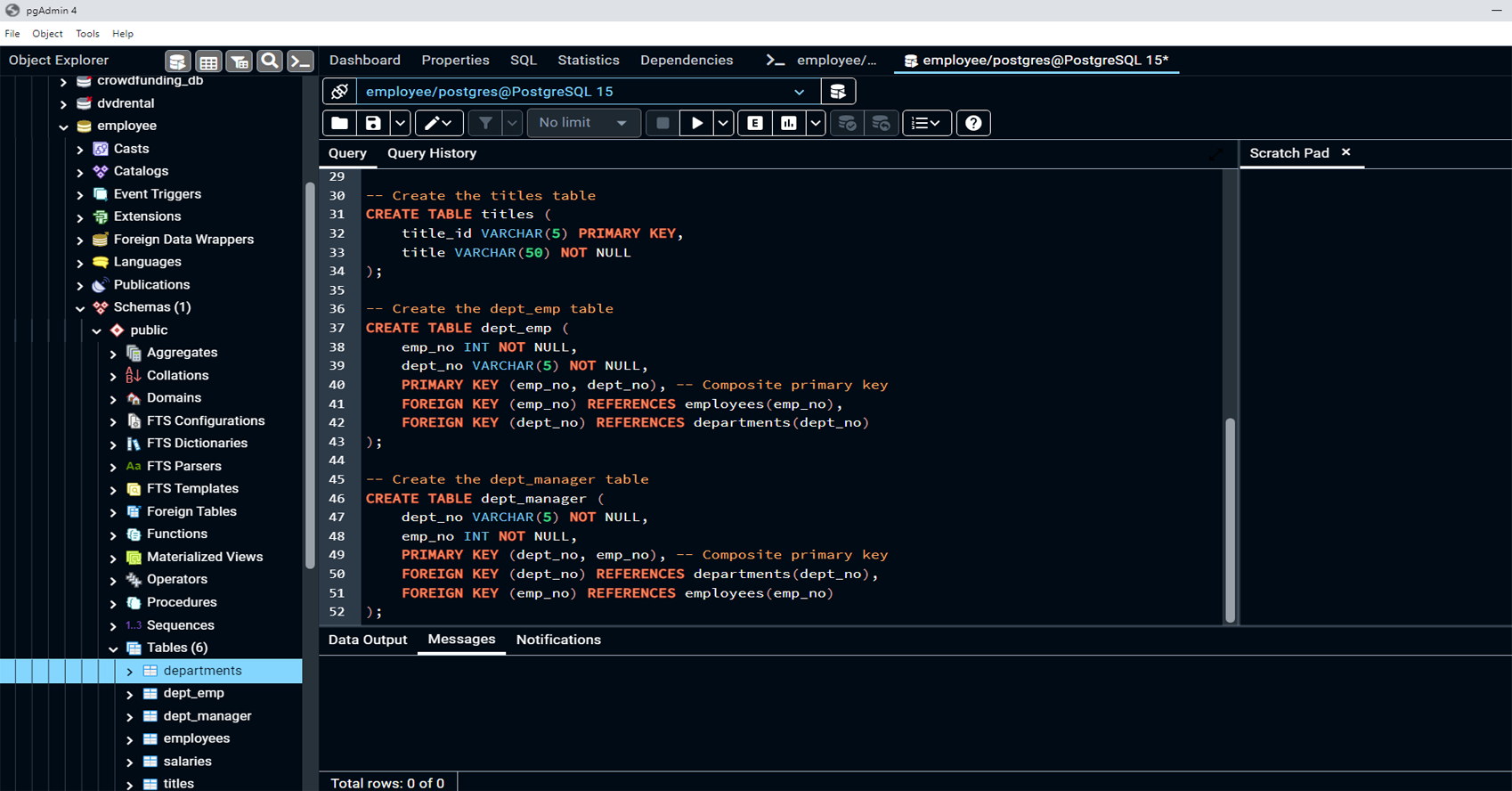Switch to the Query History tab

[x=431, y=153]
